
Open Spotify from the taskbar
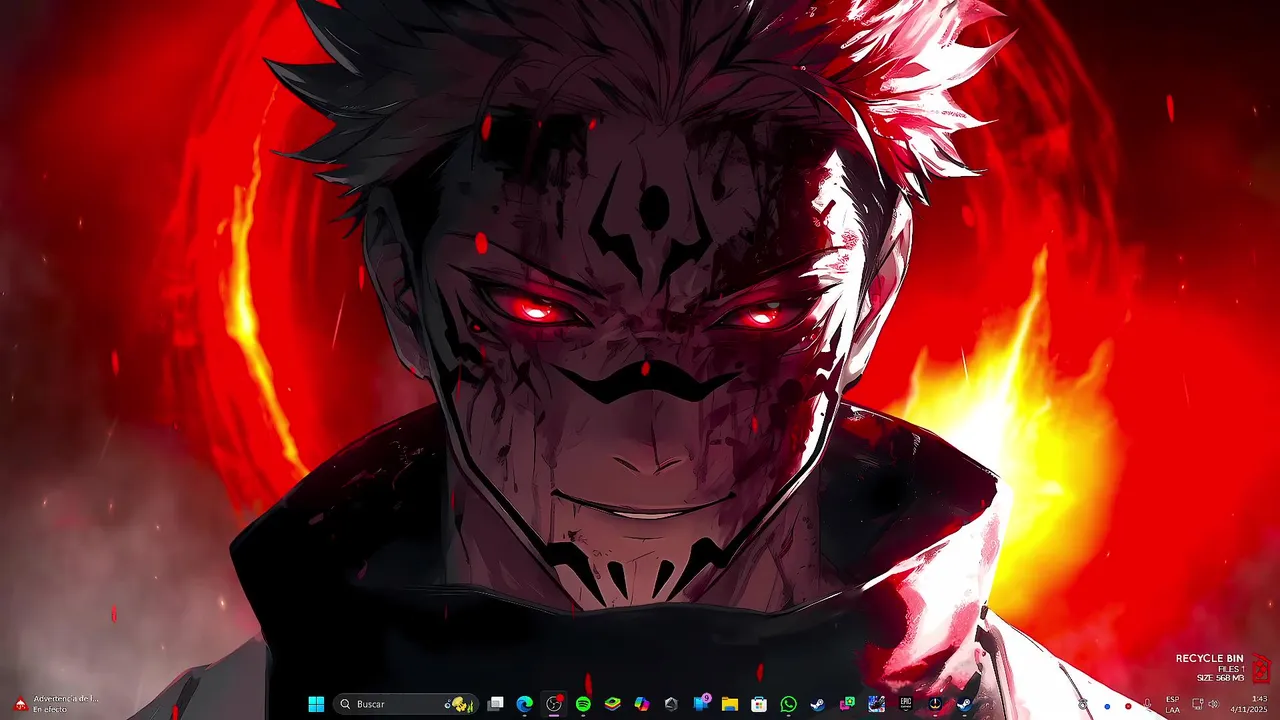point(583,704)
